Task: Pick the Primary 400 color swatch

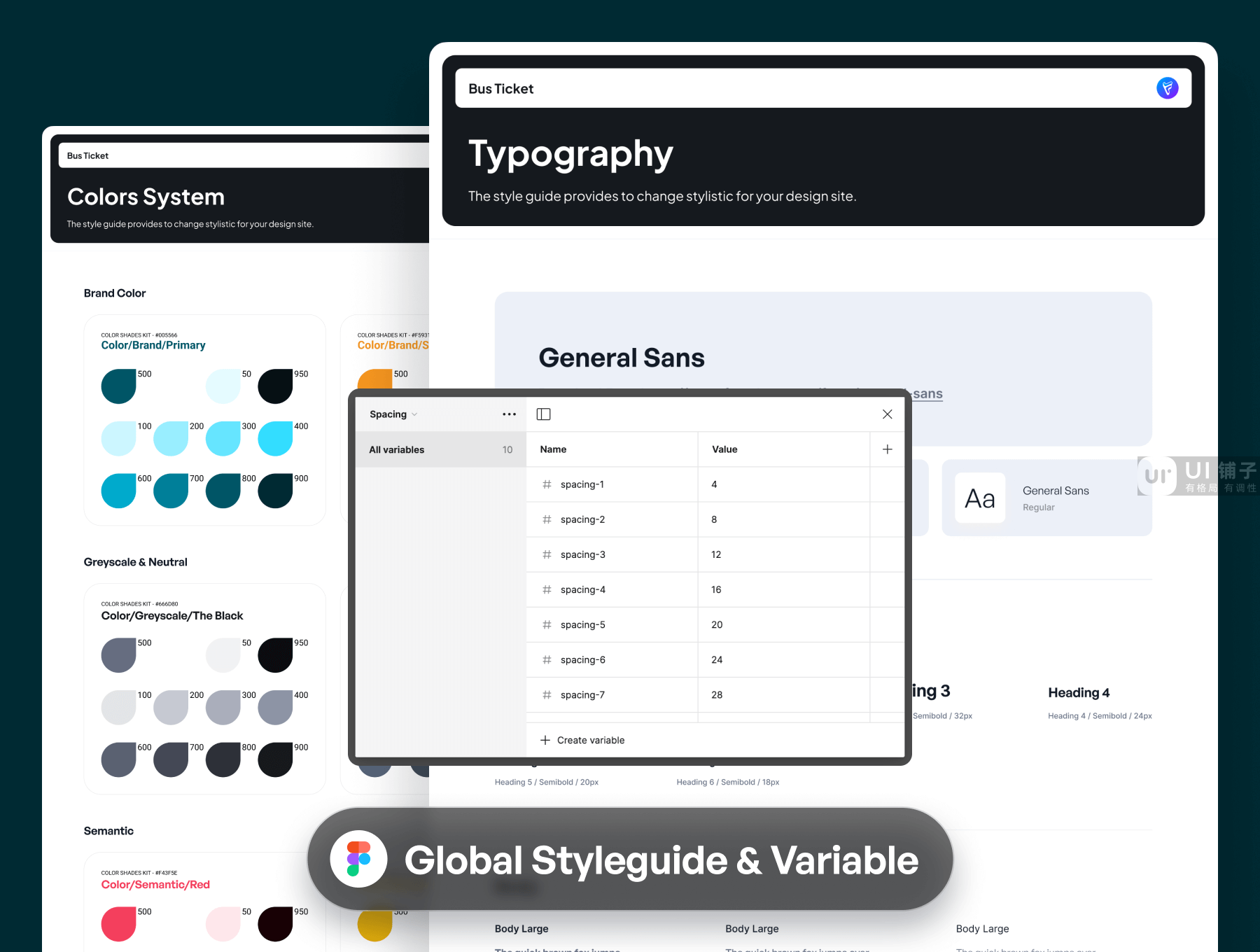Action: [275, 438]
